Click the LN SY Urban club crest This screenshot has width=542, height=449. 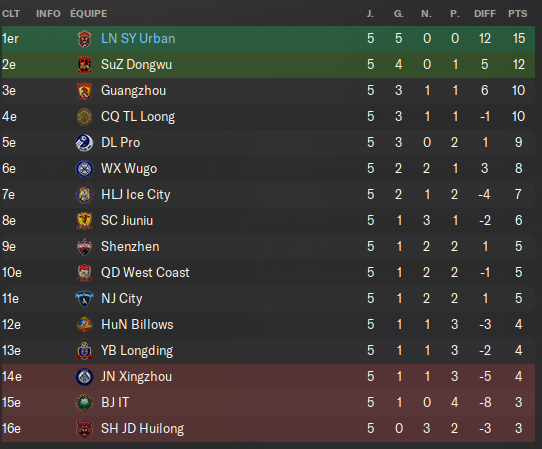point(84,39)
